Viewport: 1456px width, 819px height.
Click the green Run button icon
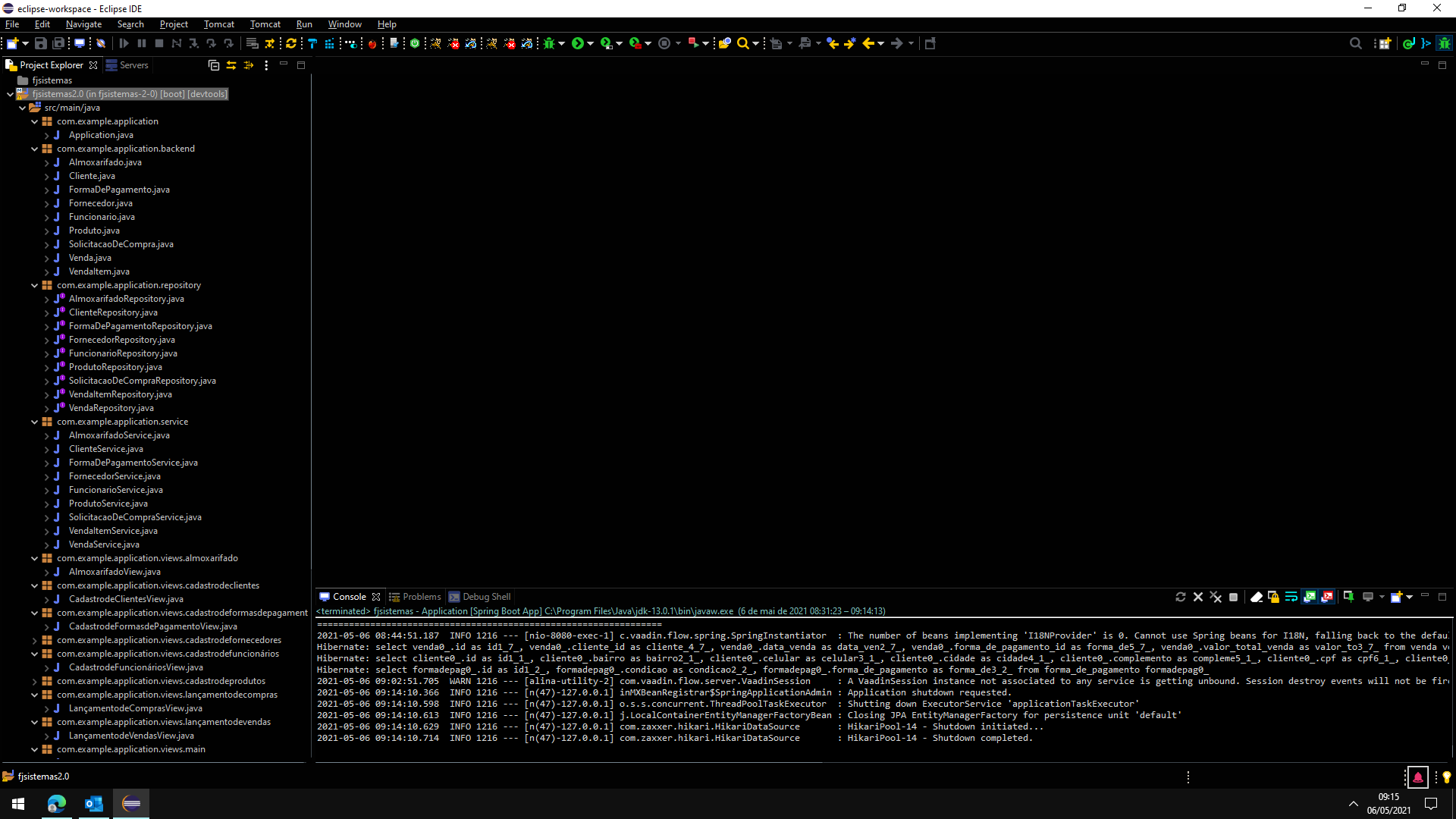578,43
